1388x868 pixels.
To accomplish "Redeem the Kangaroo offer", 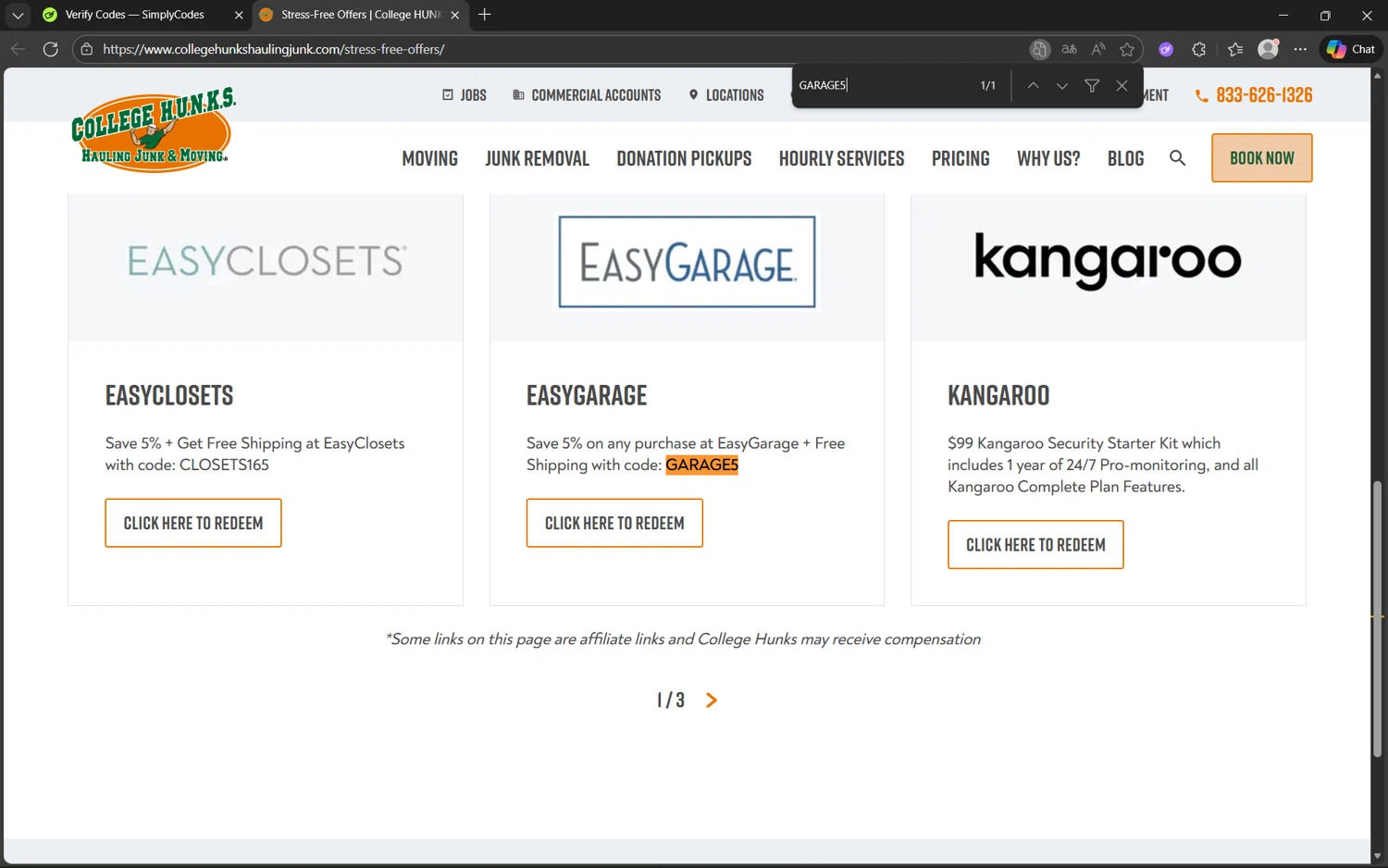I will (x=1035, y=544).
